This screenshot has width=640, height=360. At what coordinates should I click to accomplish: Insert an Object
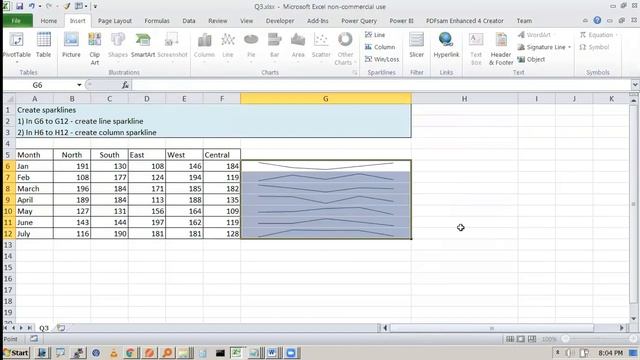point(531,59)
